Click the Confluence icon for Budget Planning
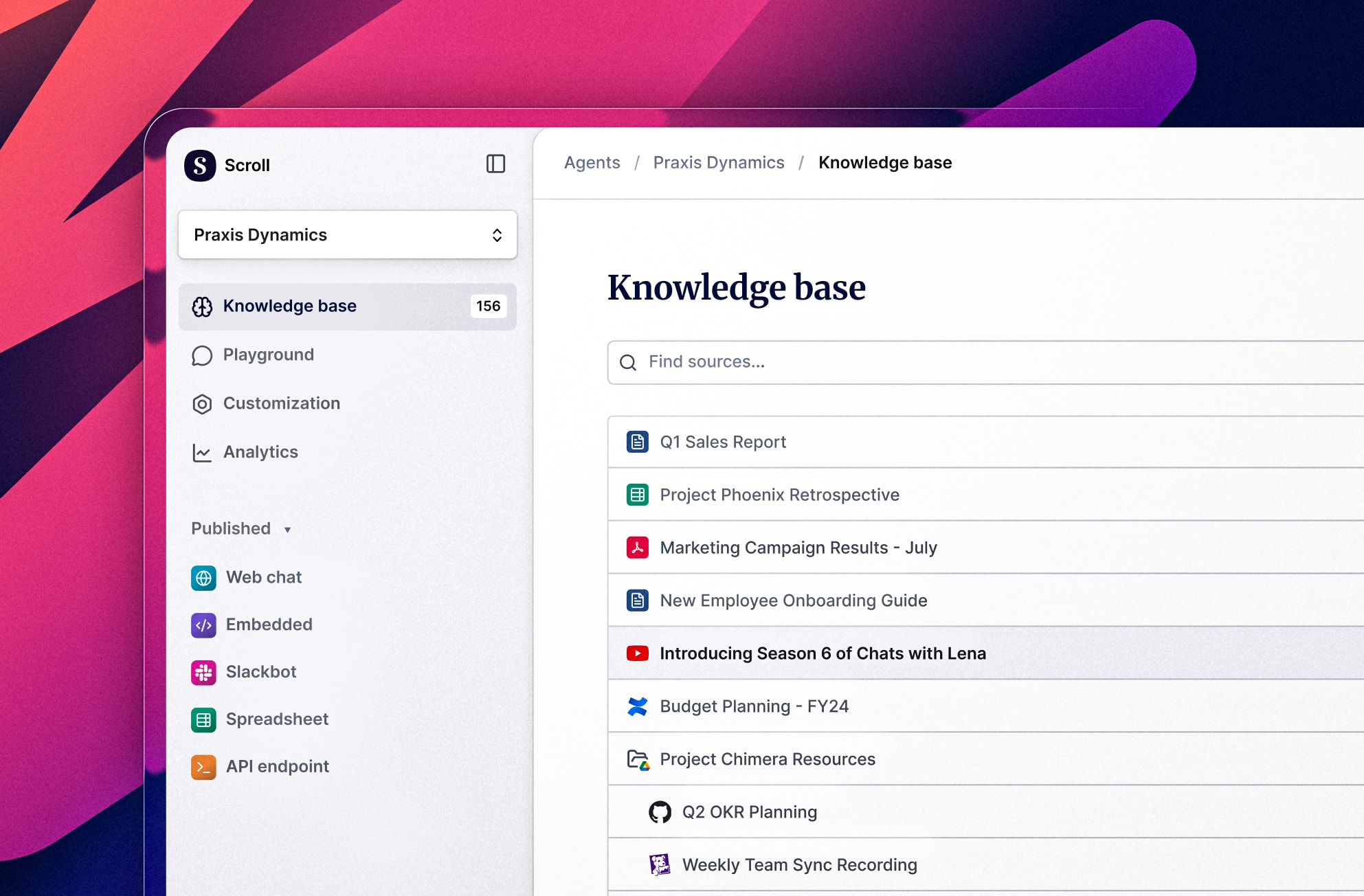The image size is (1364, 896). pyautogui.click(x=638, y=707)
